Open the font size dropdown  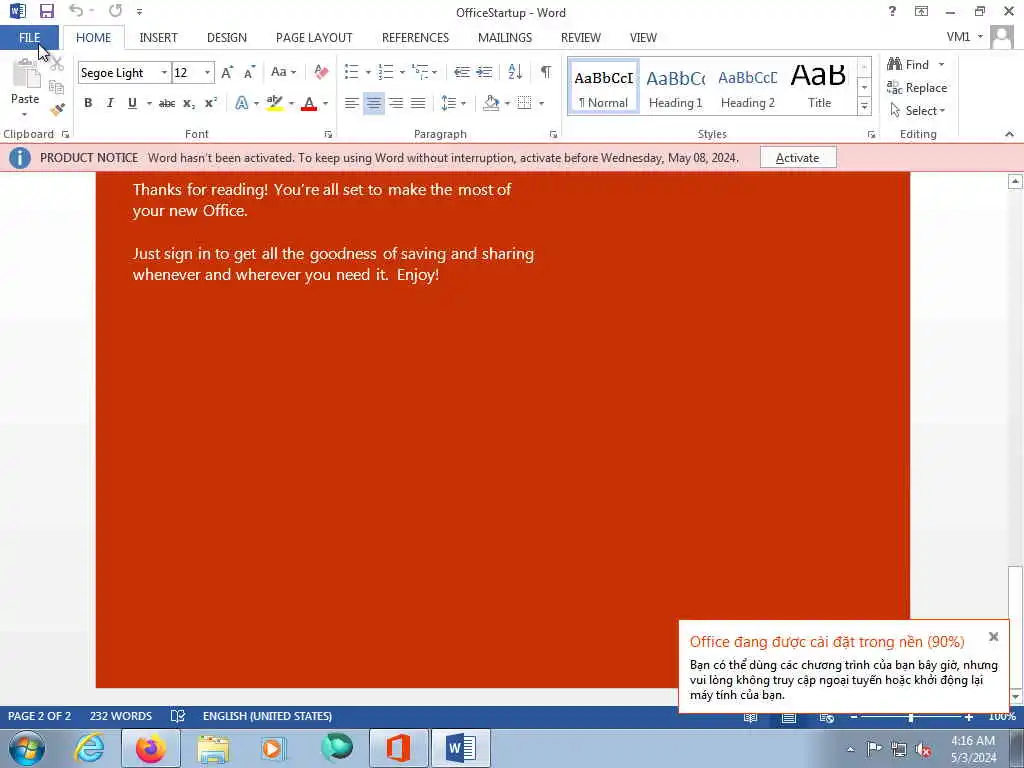pos(208,72)
